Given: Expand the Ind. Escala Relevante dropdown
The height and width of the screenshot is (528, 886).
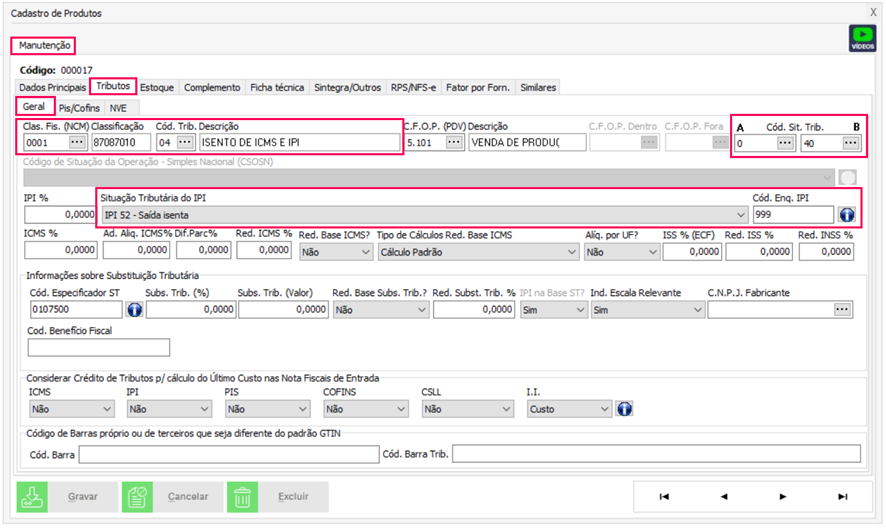Looking at the screenshot, I should 696,310.
